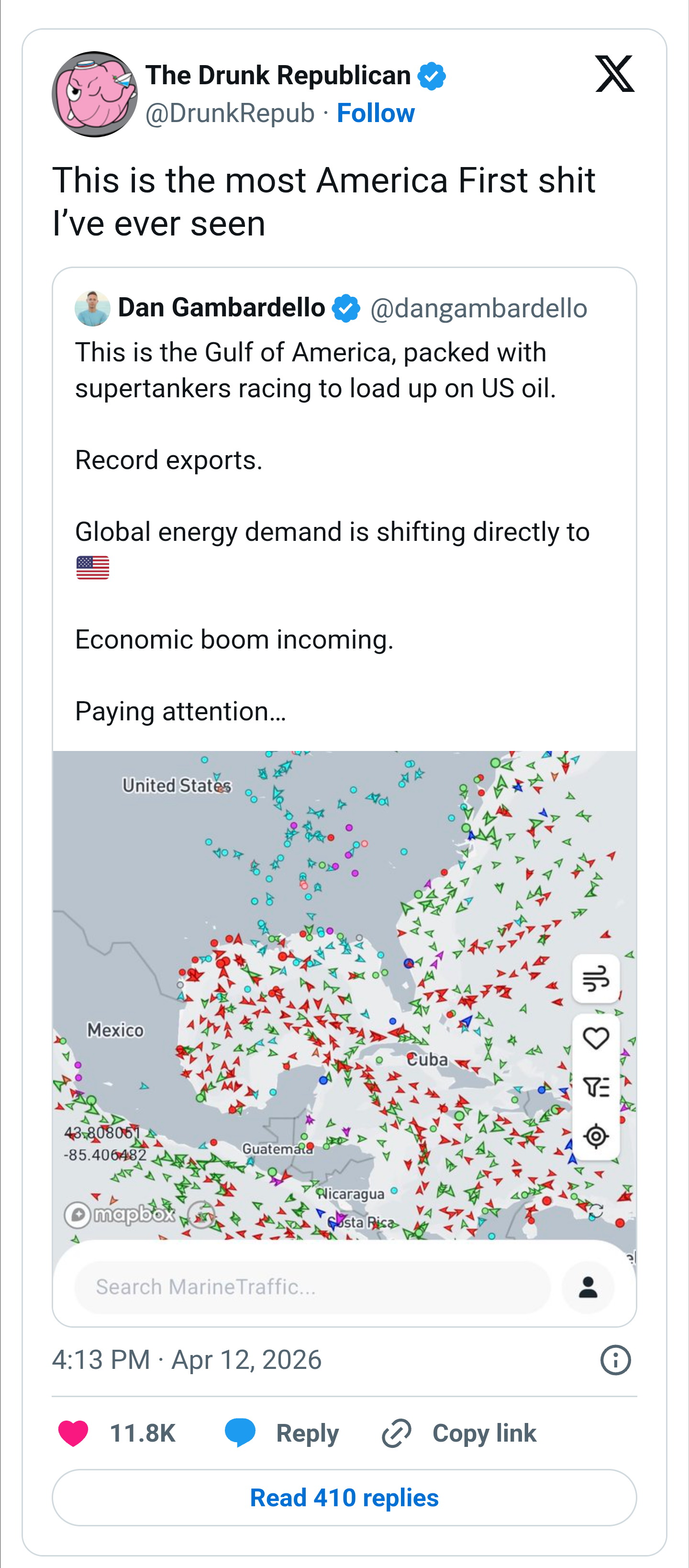The height and width of the screenshot is (1568, 689).
Task: Click the refresh icon on the map
Action: coord(596,1210)
